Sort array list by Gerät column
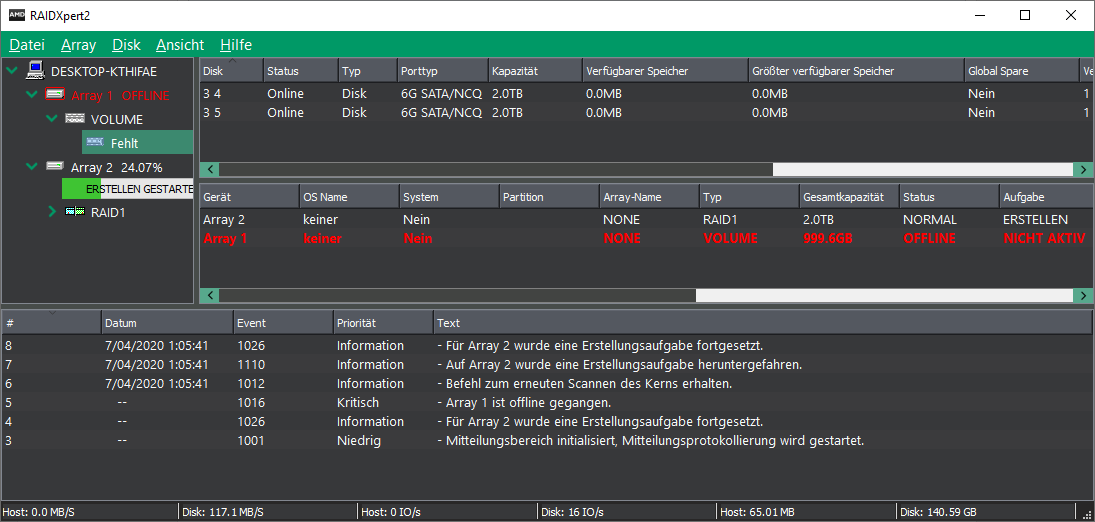The height and width of the screenshot is (522, 1095). (x=249, y=197)
